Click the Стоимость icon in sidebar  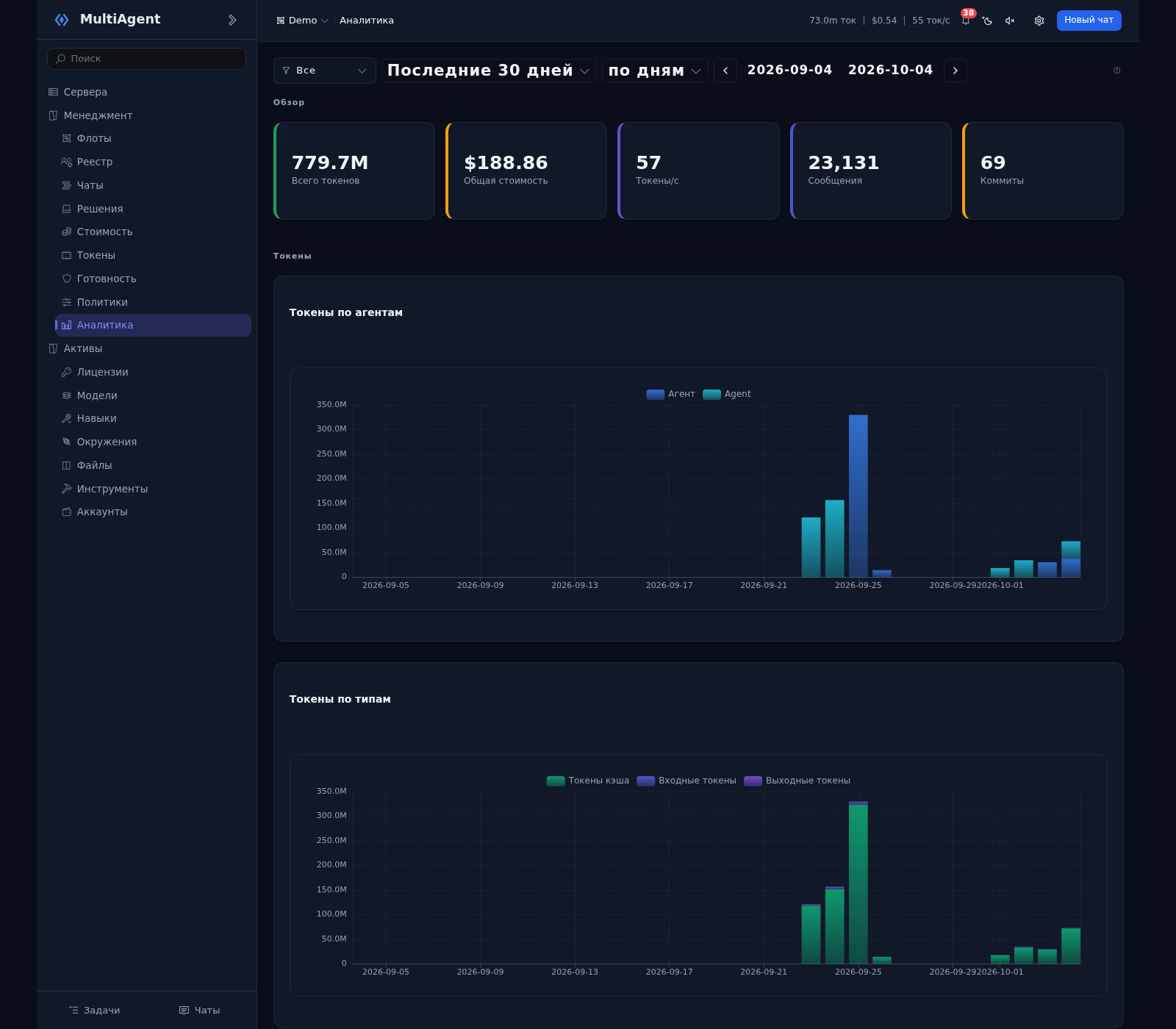[67, 232]
